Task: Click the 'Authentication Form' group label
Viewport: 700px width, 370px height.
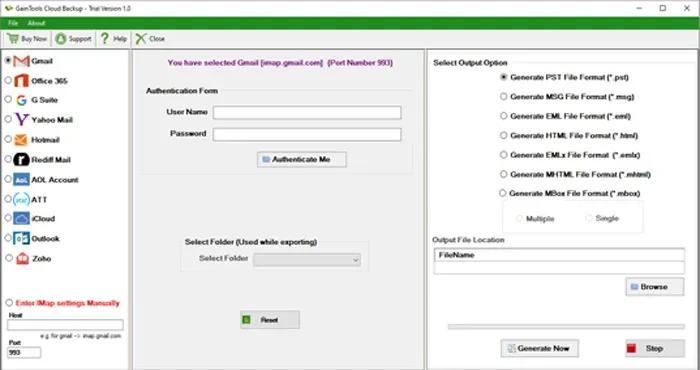Action: [x=182, y=91]
